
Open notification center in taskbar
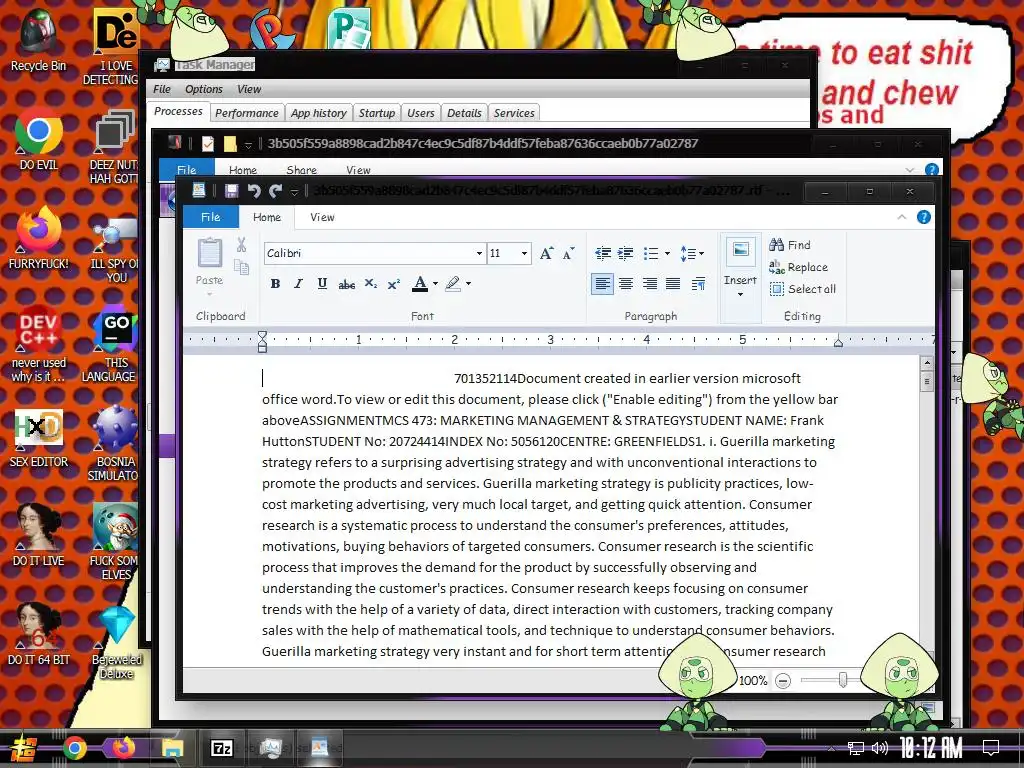991,748
